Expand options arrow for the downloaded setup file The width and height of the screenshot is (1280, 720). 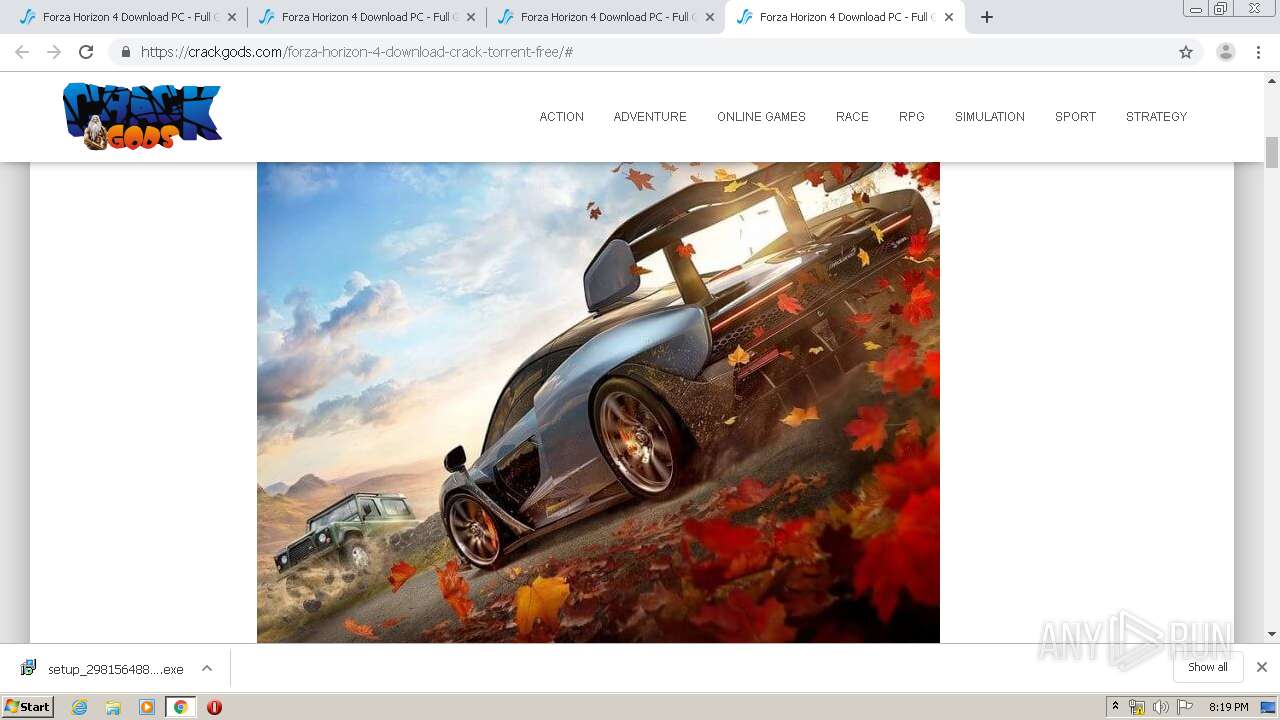(207, 669)
